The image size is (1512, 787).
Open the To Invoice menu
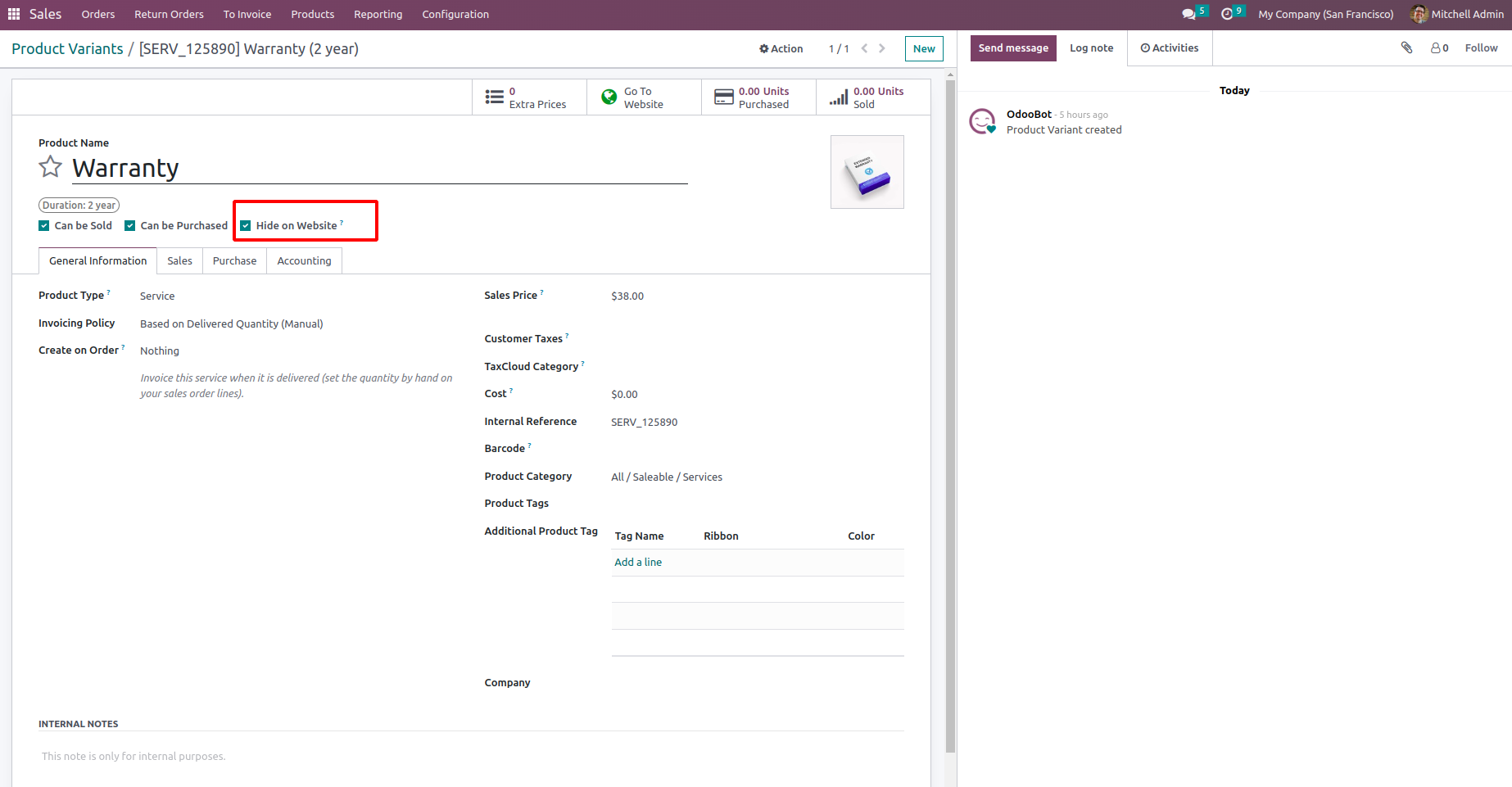coord(247,14)
